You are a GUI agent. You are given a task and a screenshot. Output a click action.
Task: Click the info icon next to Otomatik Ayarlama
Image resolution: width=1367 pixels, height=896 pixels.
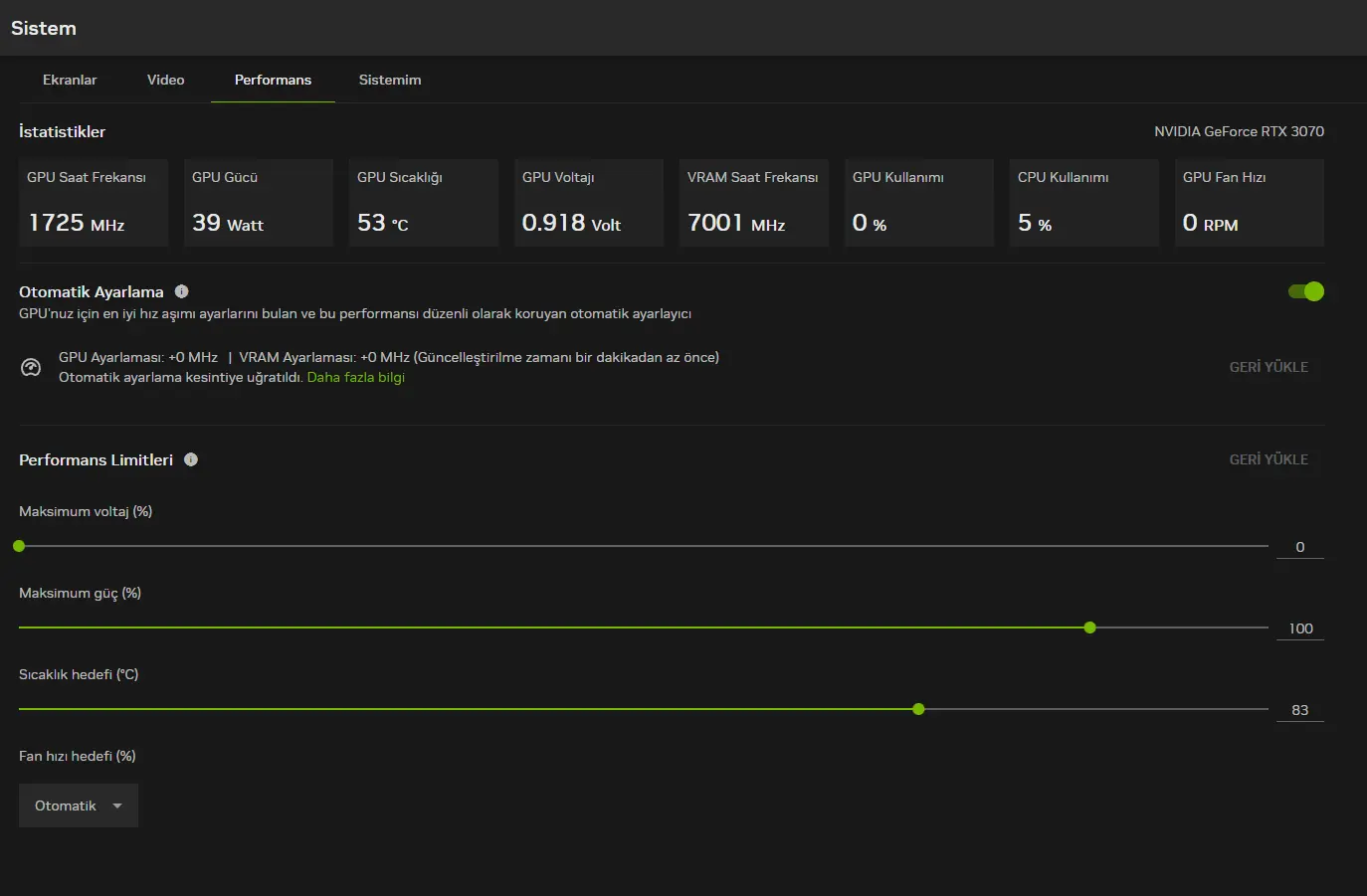tap(181, 291)
